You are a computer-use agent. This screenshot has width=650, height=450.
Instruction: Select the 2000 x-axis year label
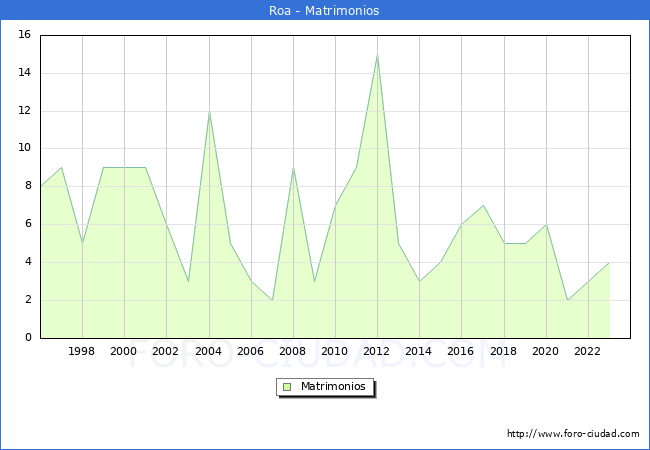124,351
